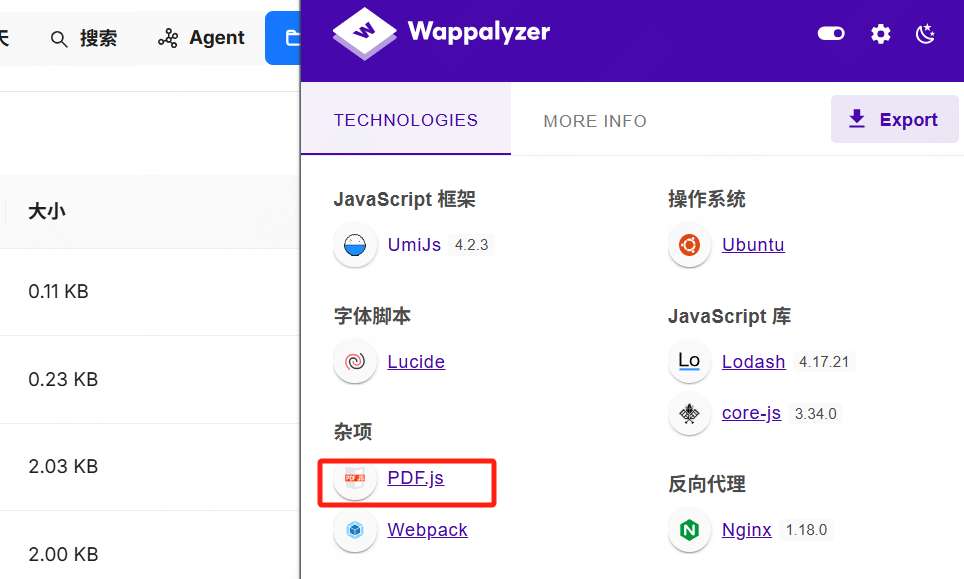Open the Webpack link
This screenshot has width=964, height=579.
[x=427, y=530]
